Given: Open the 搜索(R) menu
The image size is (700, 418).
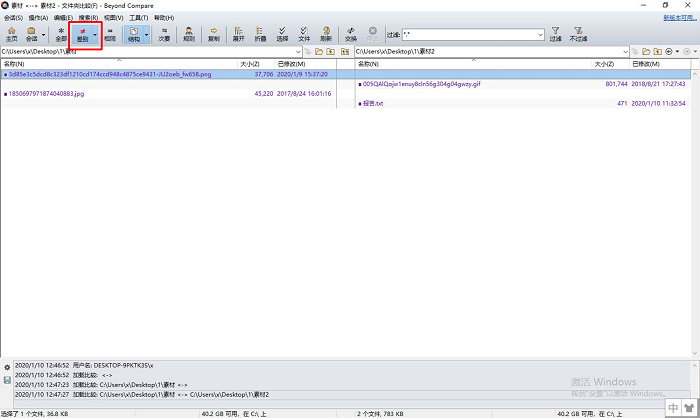Looking at the screenshot, I should tap(88, 18).
